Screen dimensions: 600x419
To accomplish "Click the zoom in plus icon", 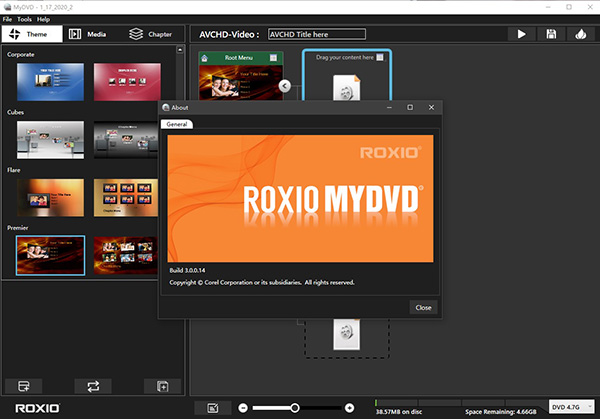I will 349,408.
